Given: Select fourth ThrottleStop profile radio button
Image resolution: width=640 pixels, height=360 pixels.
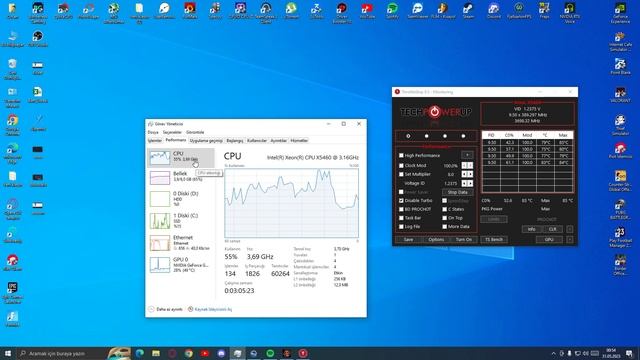Looking at the screenshot, I should click(463, 136).
